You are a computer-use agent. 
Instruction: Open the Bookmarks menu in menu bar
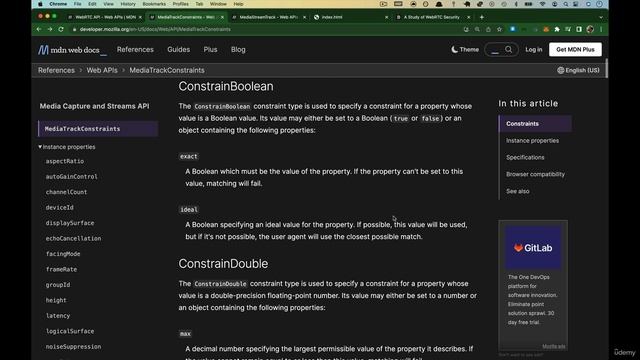coord(154,4)
